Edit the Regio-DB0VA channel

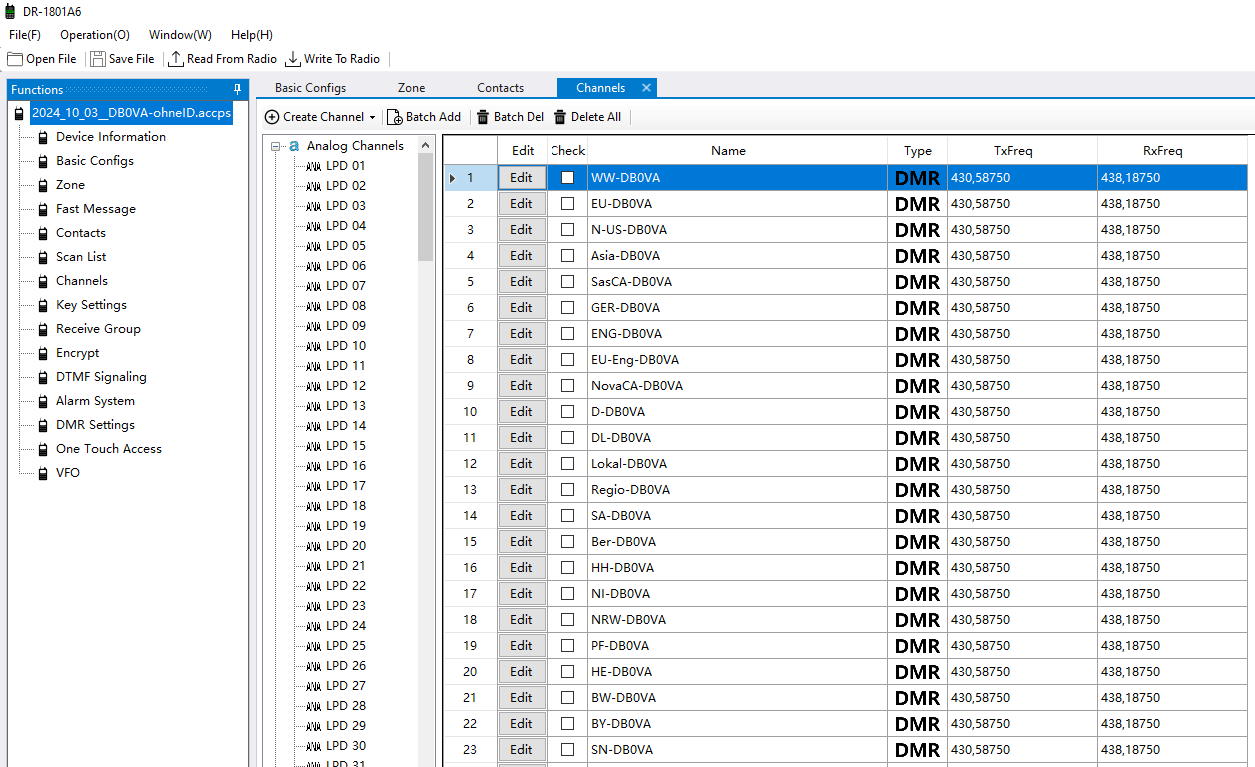[522, 489]
